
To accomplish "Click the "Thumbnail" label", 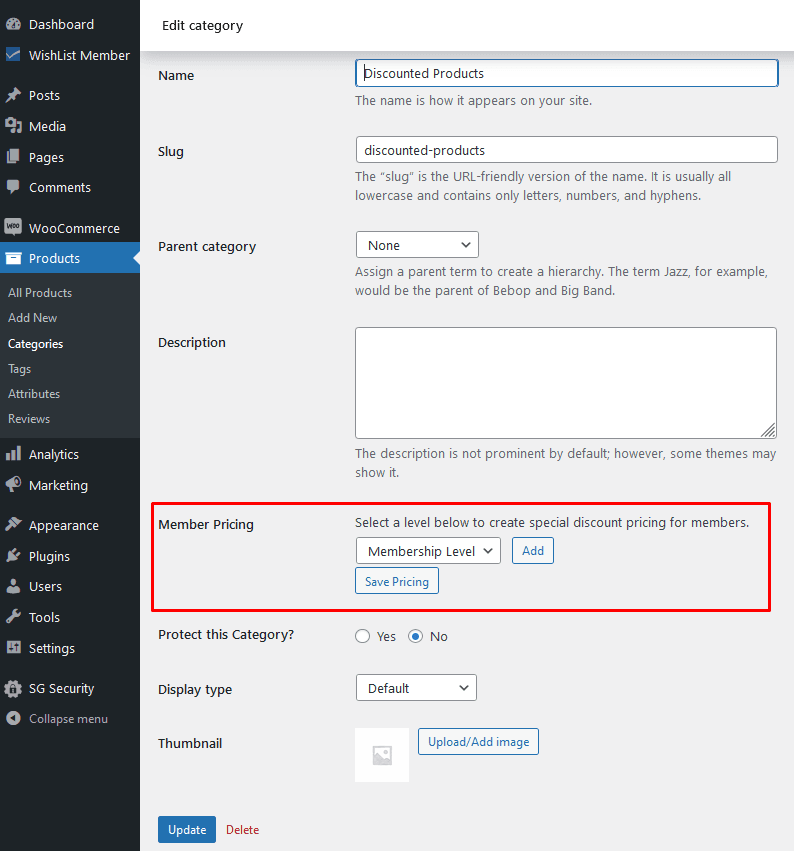I will [x=190, y=743].
